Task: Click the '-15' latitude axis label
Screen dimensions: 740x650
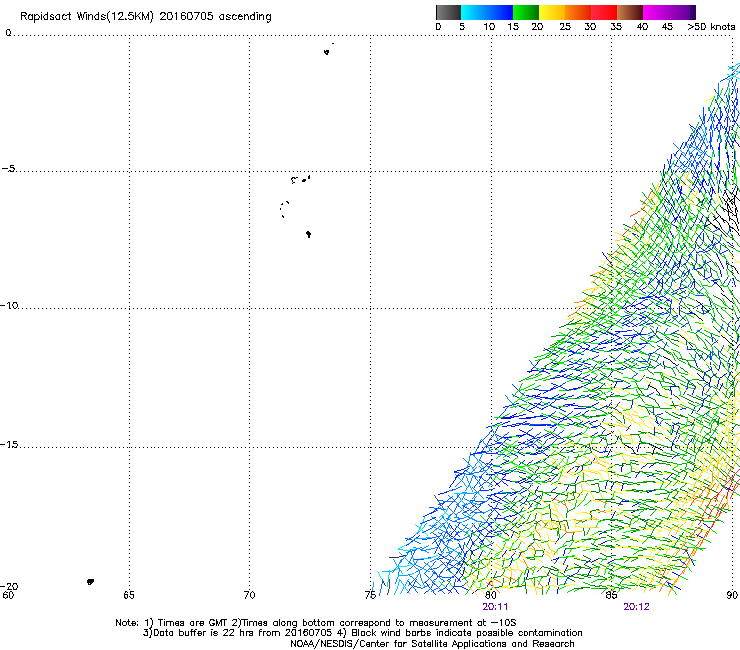Action: (x=9, y=444)
